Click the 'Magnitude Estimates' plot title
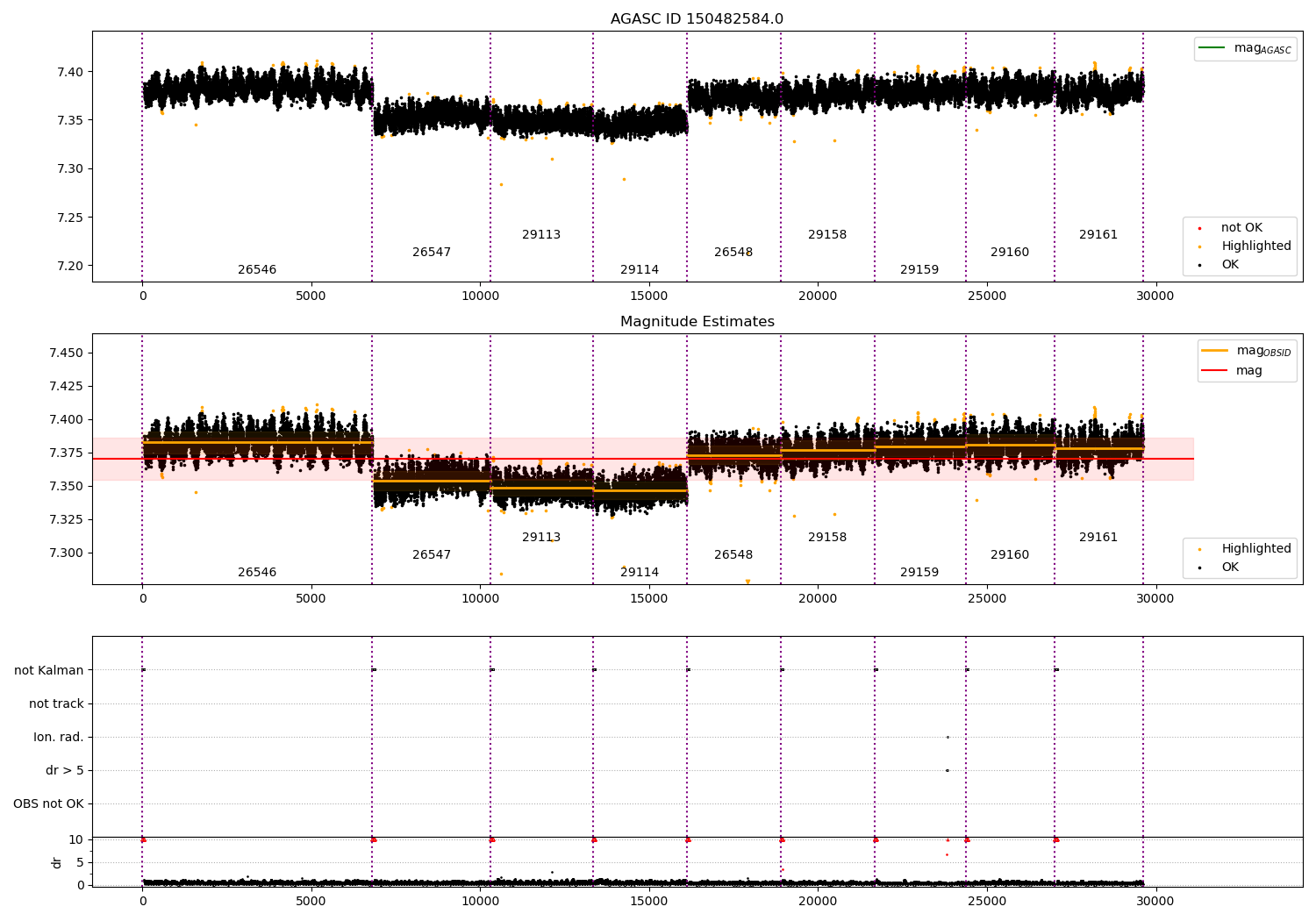This screenshot has width=1316, height=921. click(697, 322)
